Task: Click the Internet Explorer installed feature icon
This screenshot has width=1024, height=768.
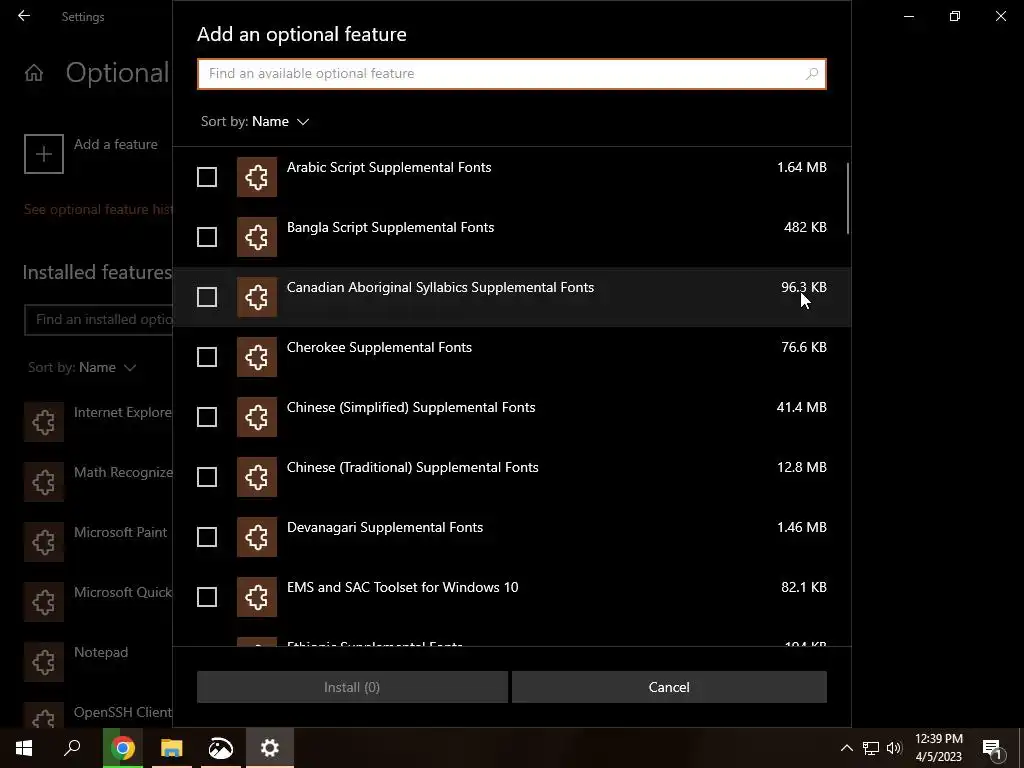Action: [x=44, y=423]
